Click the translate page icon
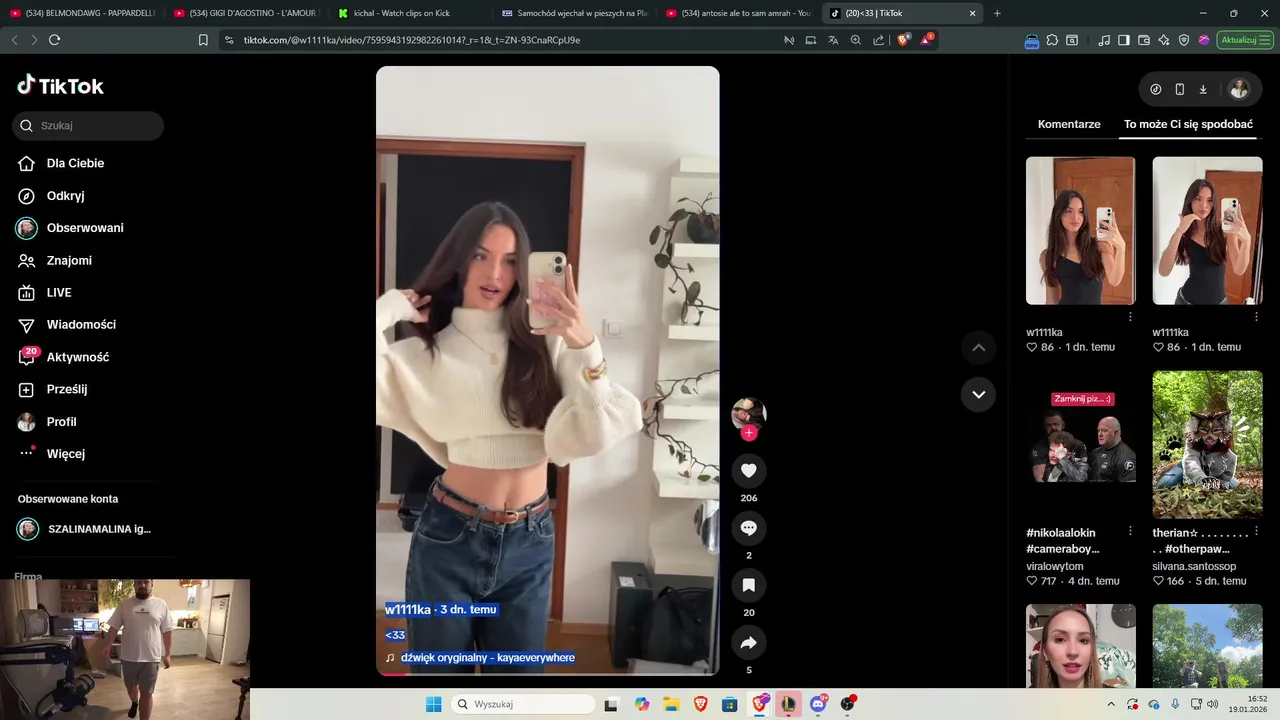1280x720 pixels. click(x=833, y=40)
